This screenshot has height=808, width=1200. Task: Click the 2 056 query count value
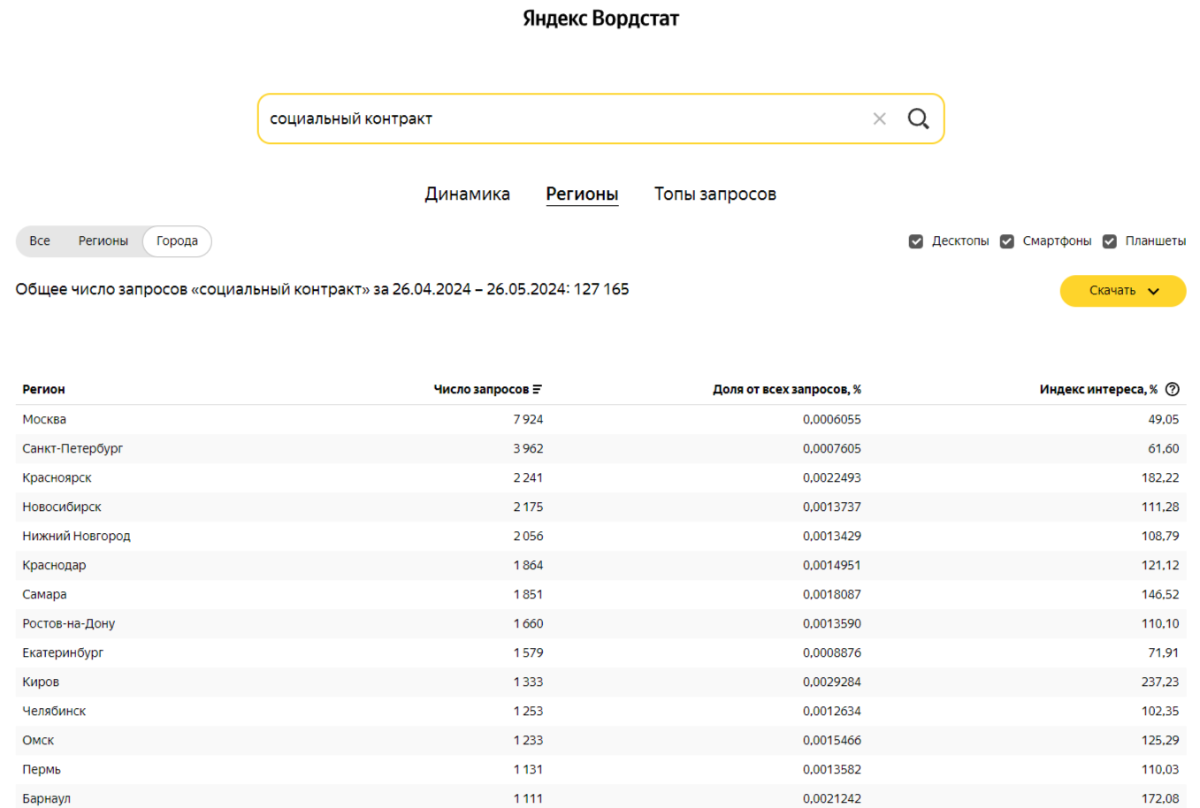(x=528, y=536)
